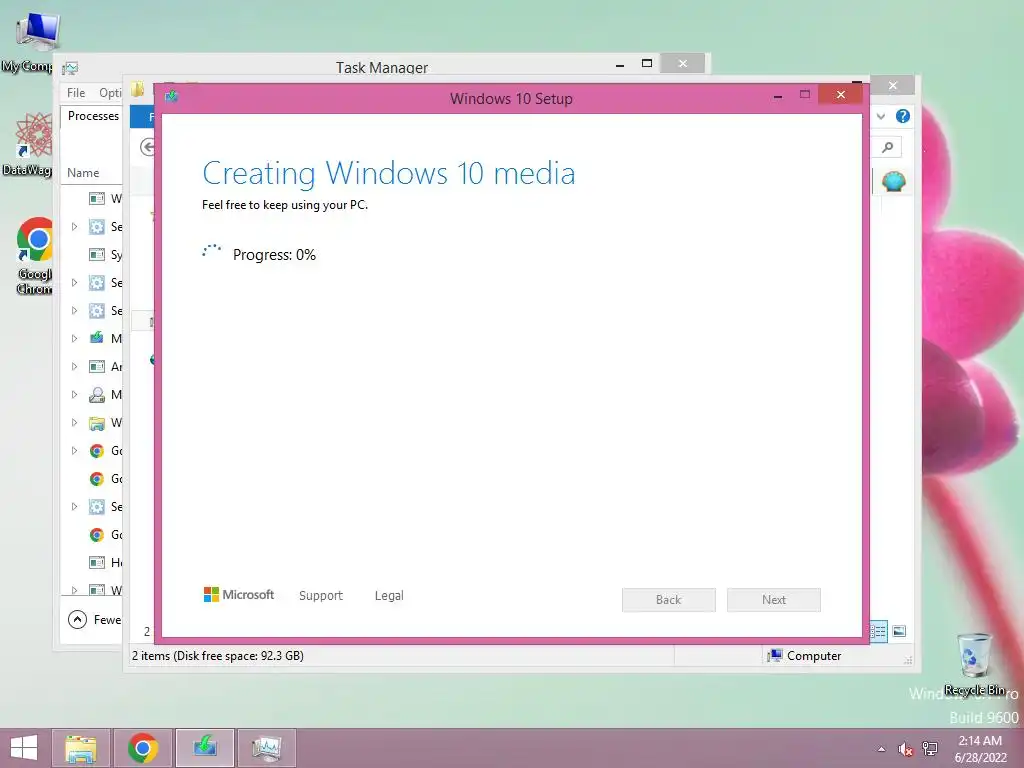The image size is (1024, 768).
Task: Select the He process icon in Task Manager
Action: (x=97, y=562)
